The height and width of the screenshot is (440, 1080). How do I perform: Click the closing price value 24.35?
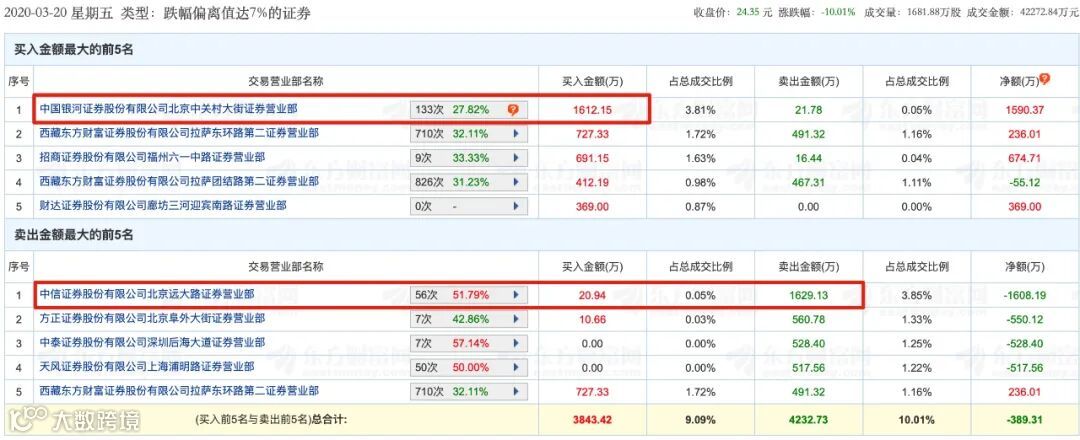749,13
